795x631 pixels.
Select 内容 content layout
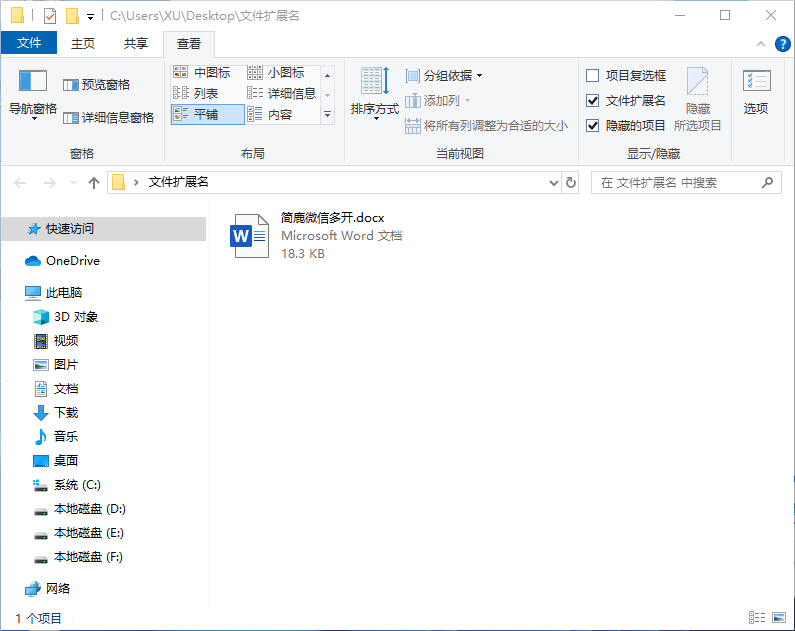point(270,115)
